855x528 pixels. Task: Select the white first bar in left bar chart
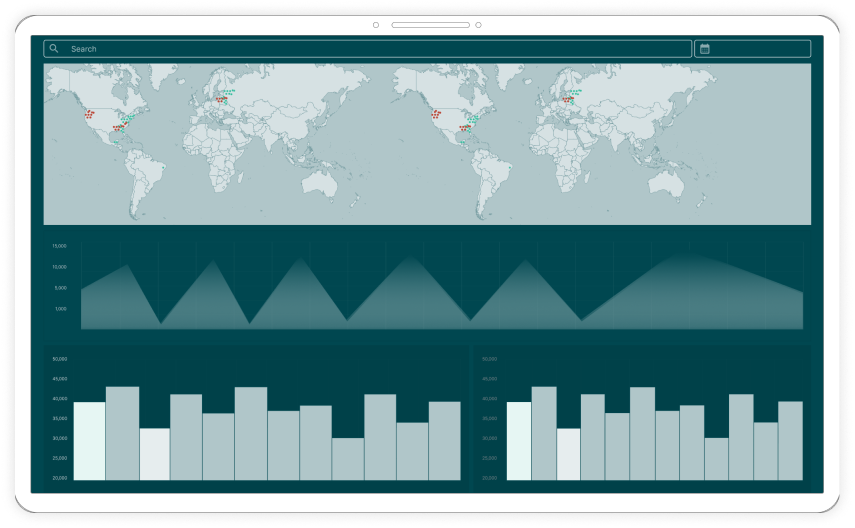pyautogui.click(x=89, y=441)
